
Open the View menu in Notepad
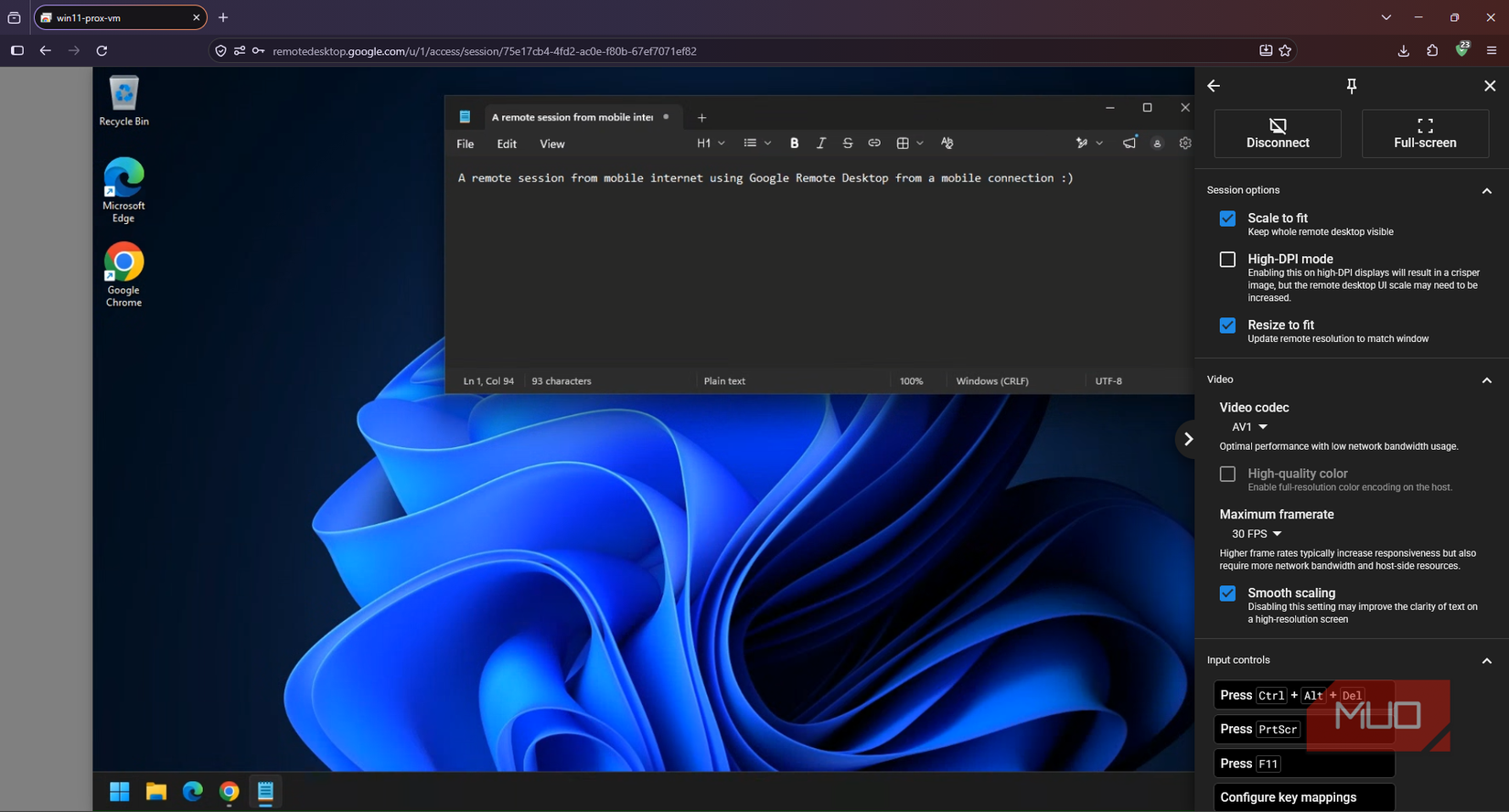[x=552, y=144]
